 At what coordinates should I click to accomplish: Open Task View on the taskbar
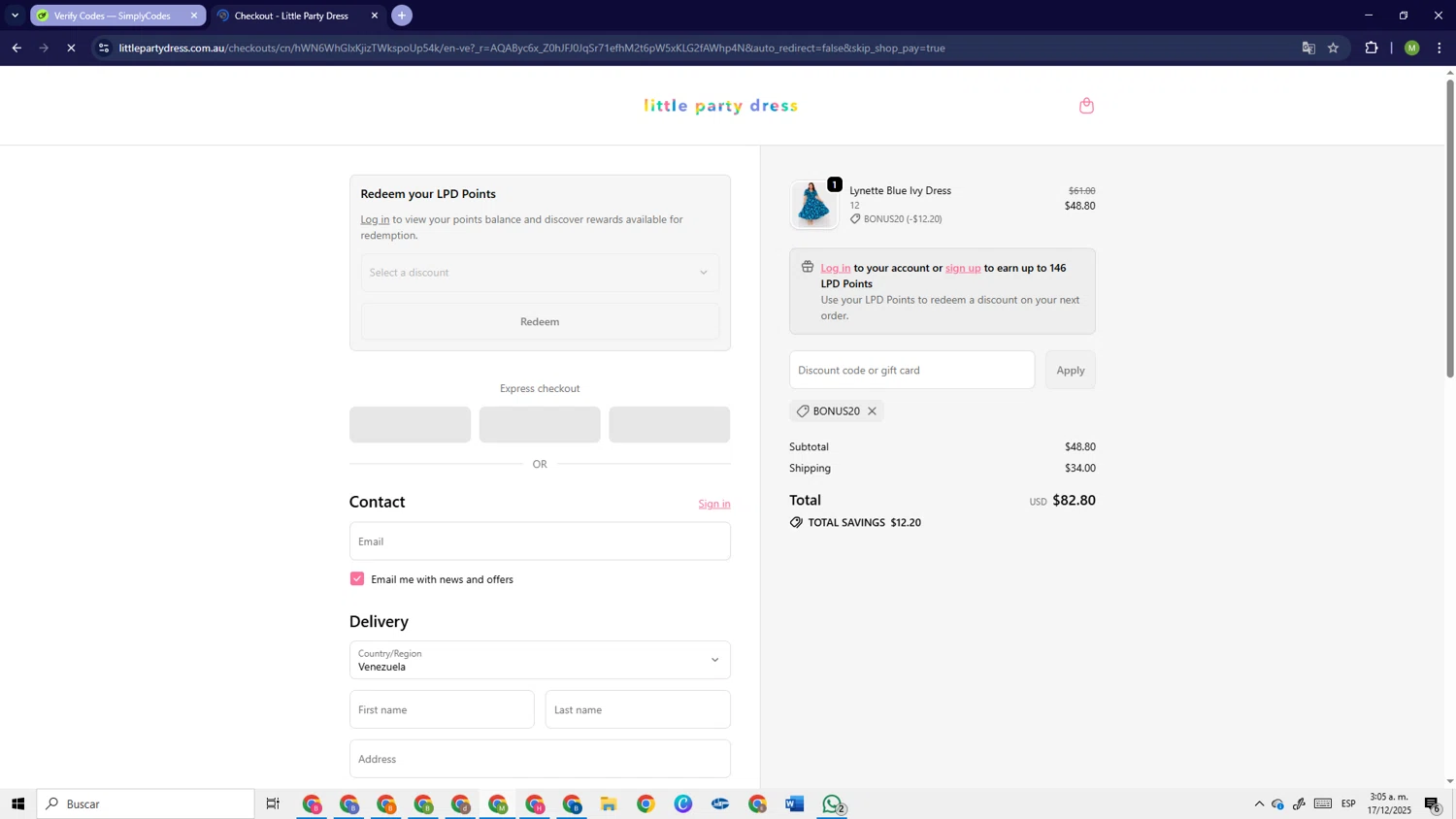click(x=273, y=803)
